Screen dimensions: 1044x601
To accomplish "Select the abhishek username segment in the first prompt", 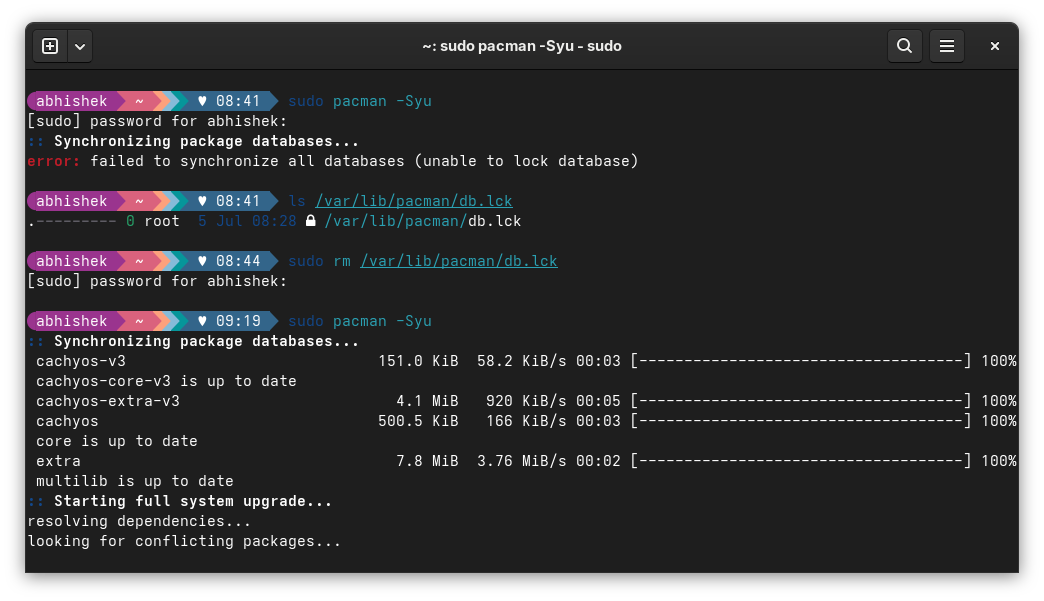I will click(71, 101).
